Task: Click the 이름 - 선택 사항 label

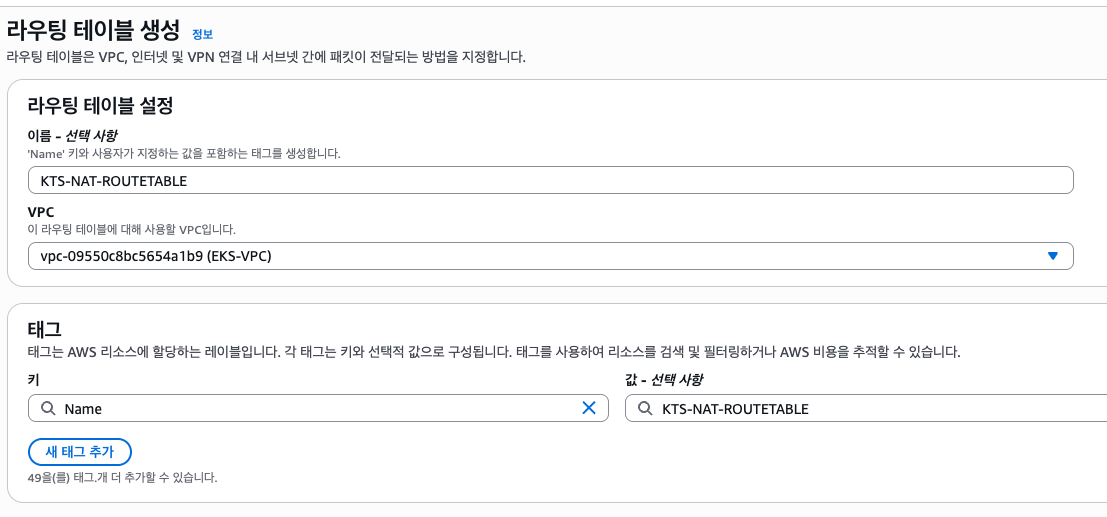Action: [73, 136]
